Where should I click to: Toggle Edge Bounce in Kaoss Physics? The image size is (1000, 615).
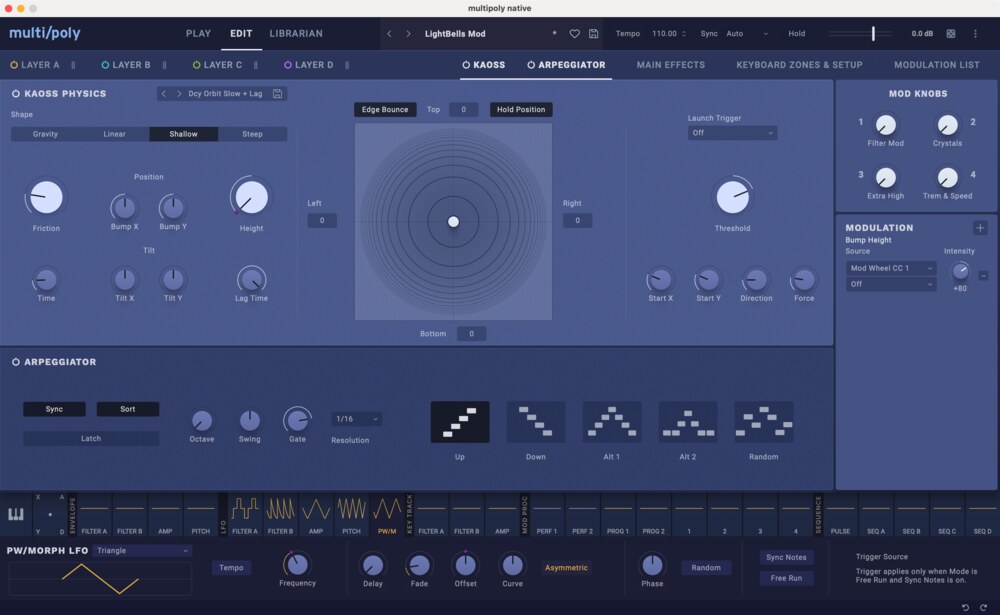pyautogui.click(x=385, y=110)
